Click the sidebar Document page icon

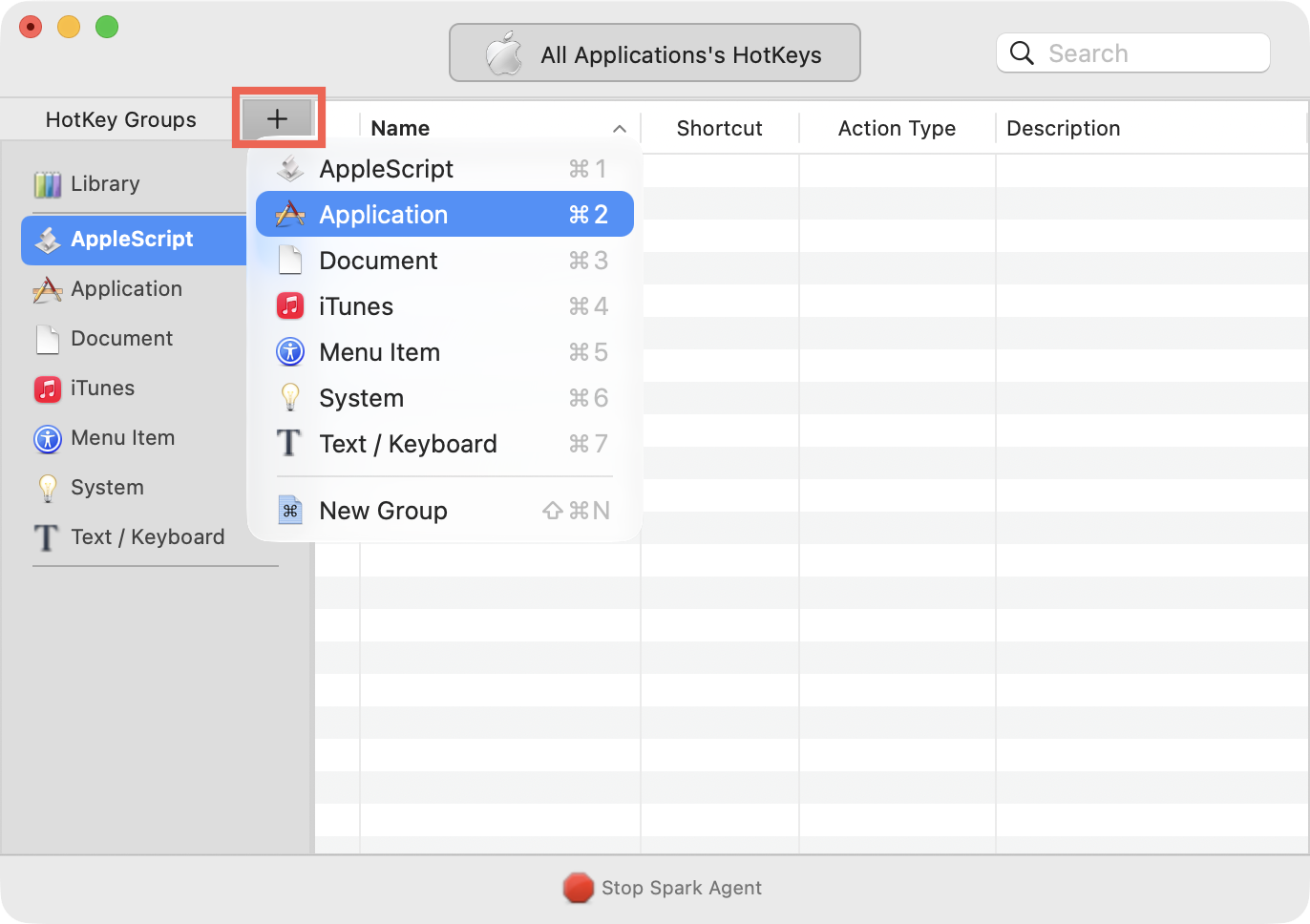48,339
